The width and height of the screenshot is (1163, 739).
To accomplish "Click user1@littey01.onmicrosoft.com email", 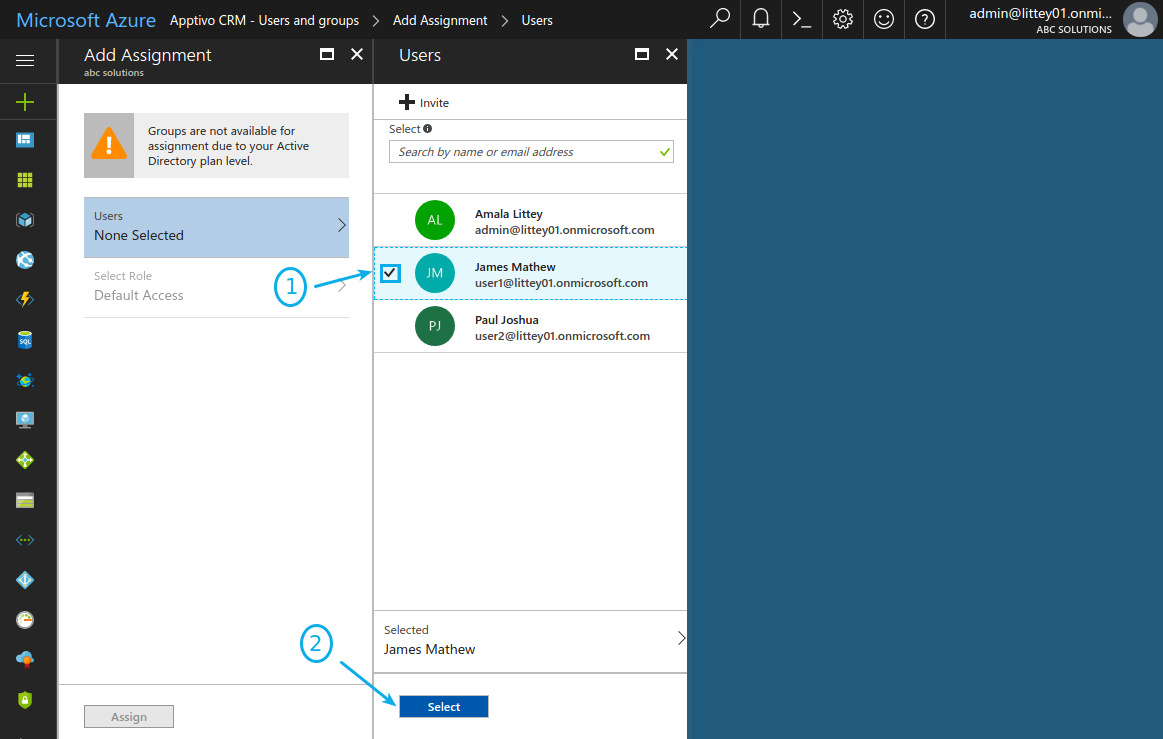I will 561,283.
